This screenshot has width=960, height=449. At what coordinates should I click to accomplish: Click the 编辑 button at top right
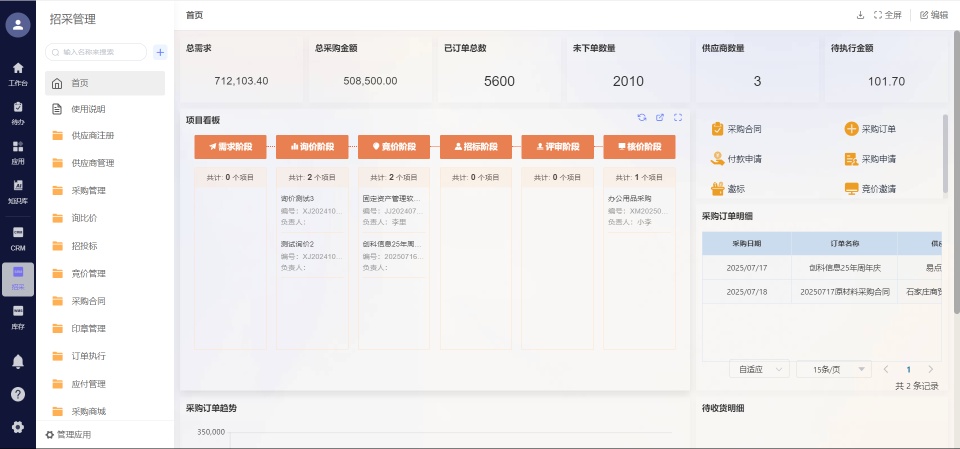[x=933, y=15]
